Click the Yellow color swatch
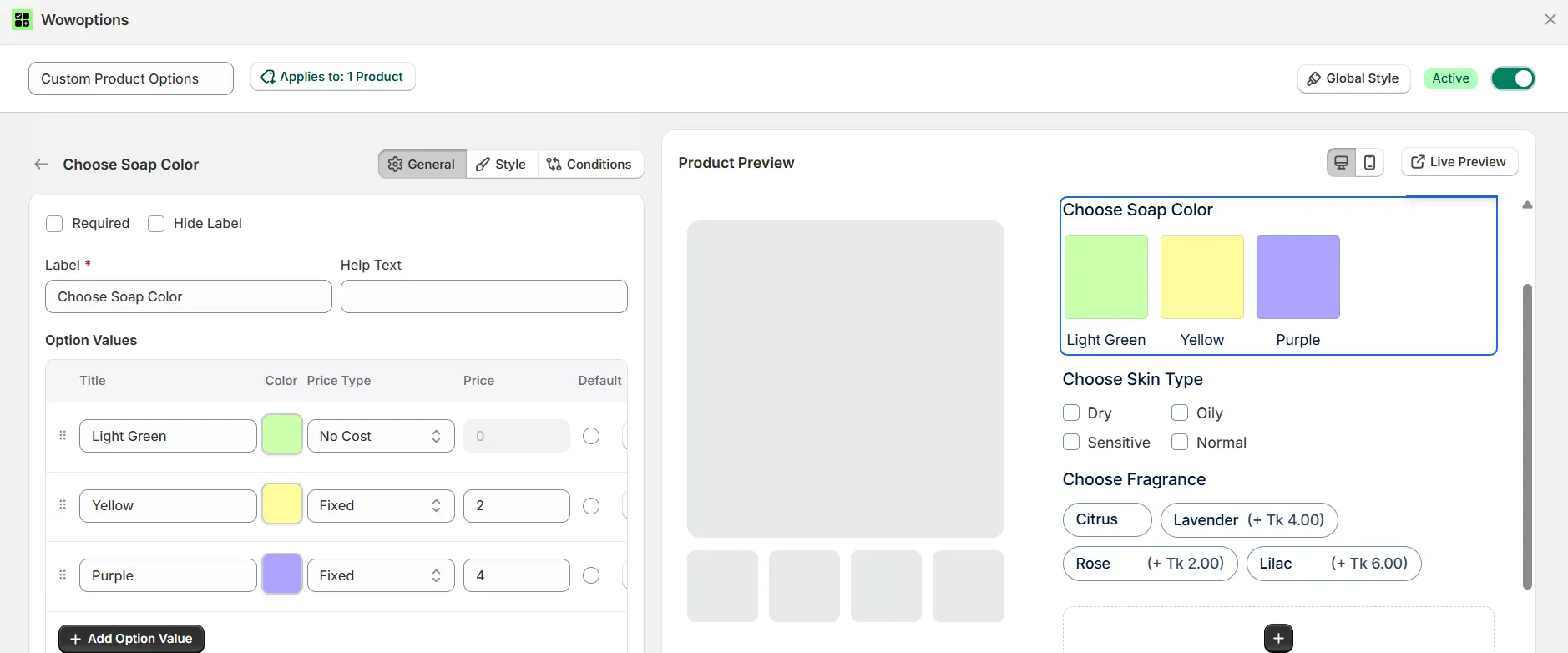This screenshot has width=1568, height=653. (281, 505)
